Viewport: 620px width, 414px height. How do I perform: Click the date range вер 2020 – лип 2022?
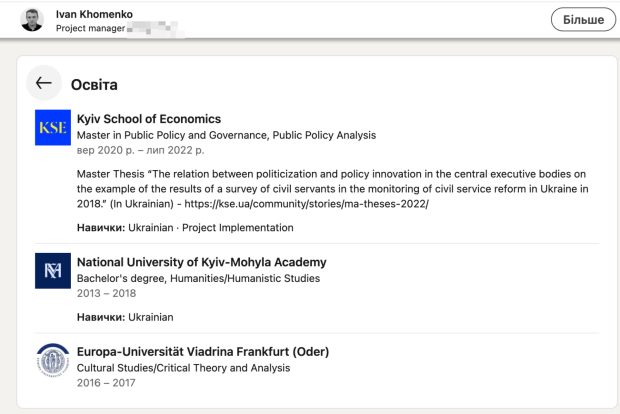tap(140, 150)
